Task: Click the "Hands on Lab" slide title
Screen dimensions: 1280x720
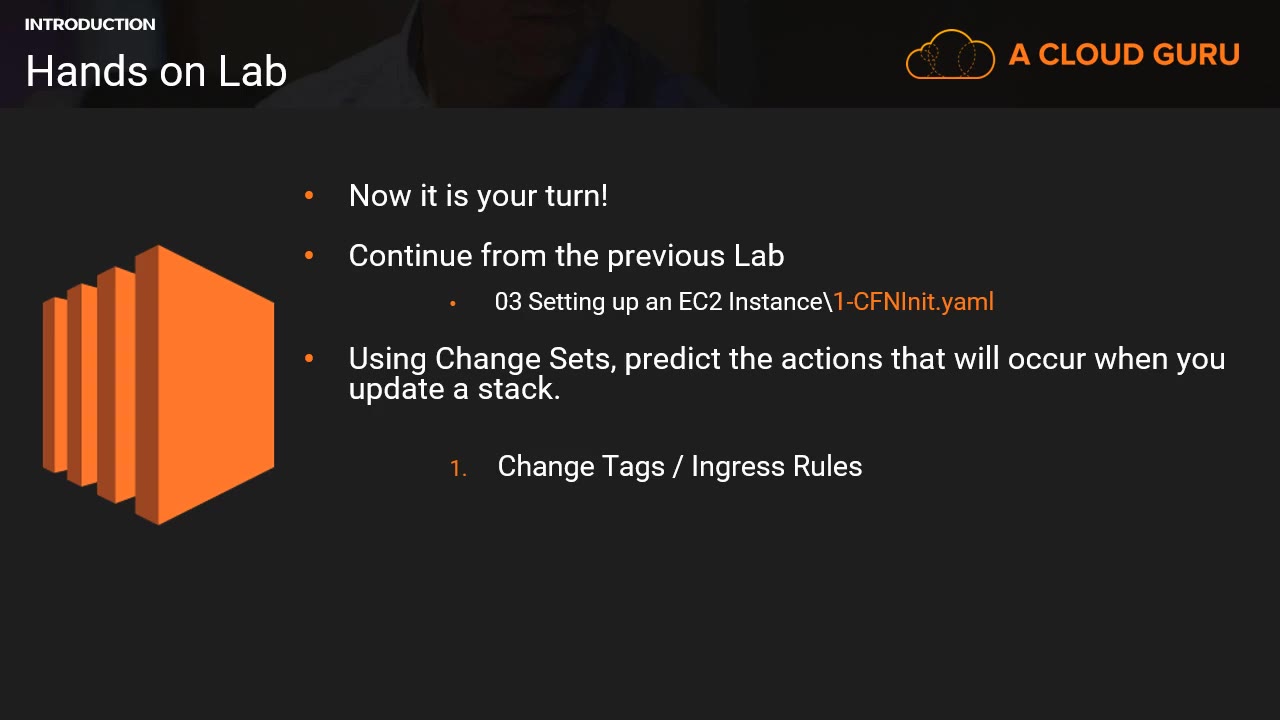Action: click(156, 71)
